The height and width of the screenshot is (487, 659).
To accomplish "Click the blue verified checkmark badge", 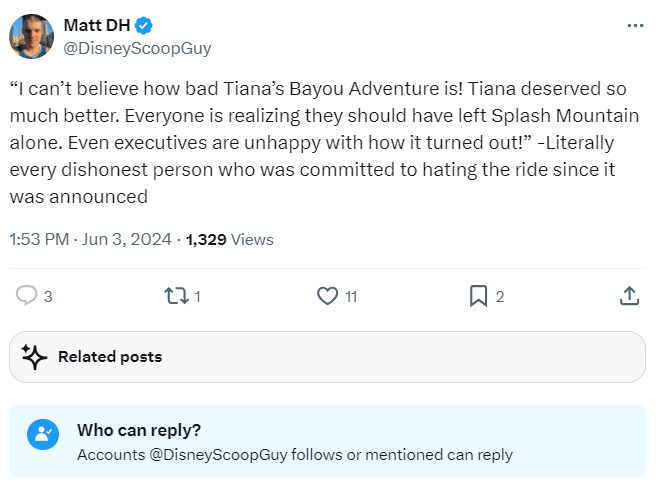I will click(143, 26).
